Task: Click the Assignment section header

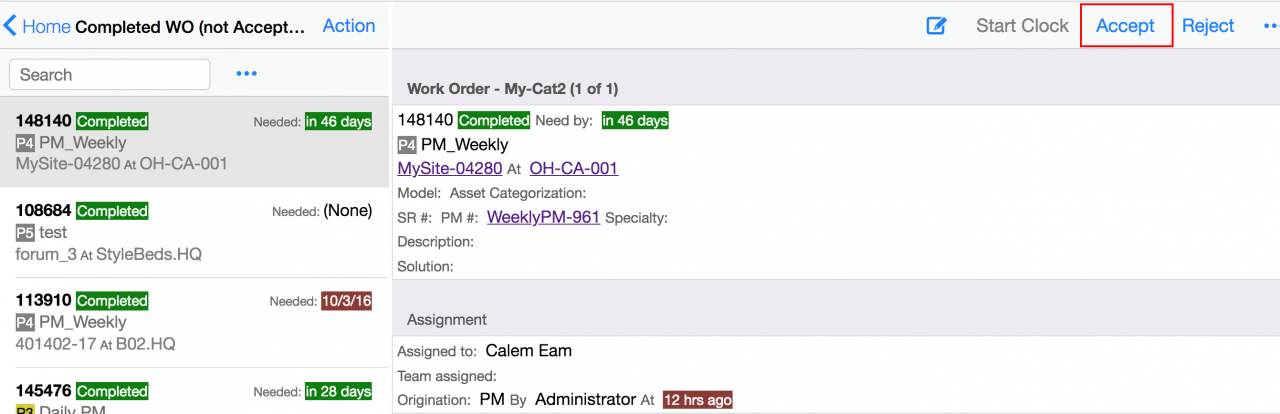Action: 836,319
